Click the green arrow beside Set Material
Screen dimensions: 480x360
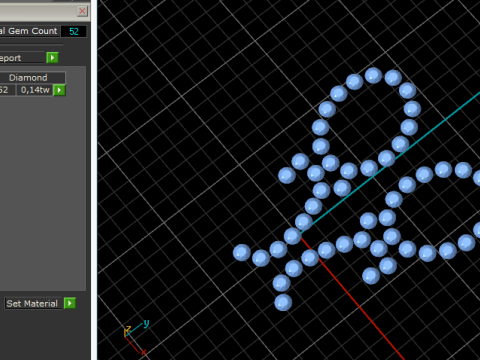pos(70,303)
